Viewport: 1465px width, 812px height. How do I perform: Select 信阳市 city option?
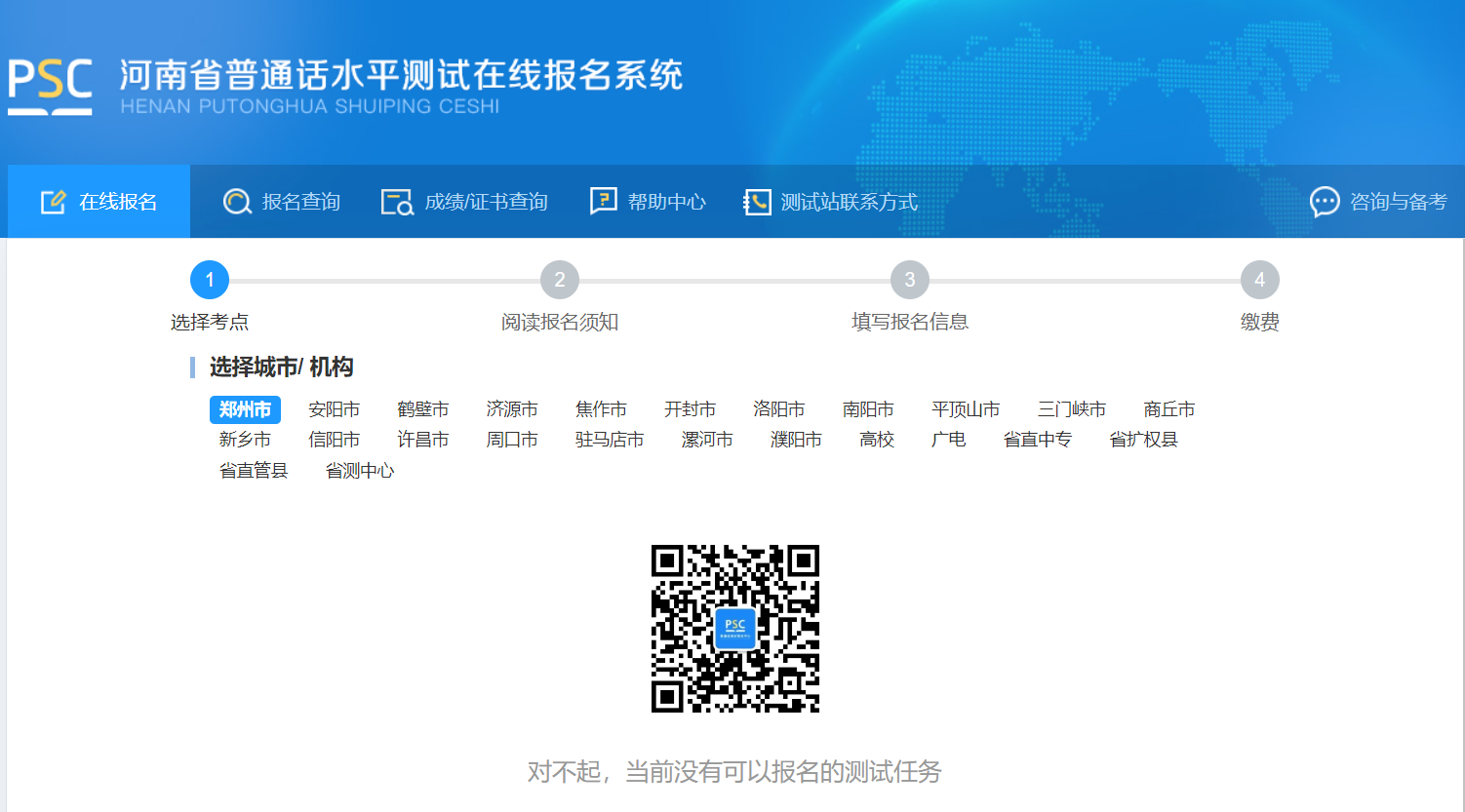point(334,440)
